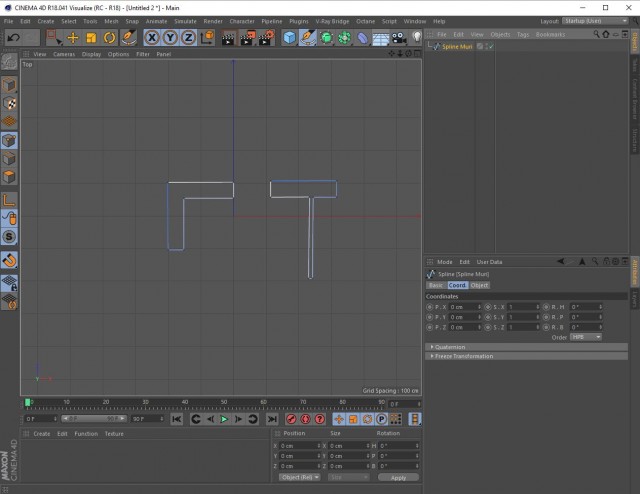Open viewport Display menu
The image size is (640, 494).
point(91,54)
